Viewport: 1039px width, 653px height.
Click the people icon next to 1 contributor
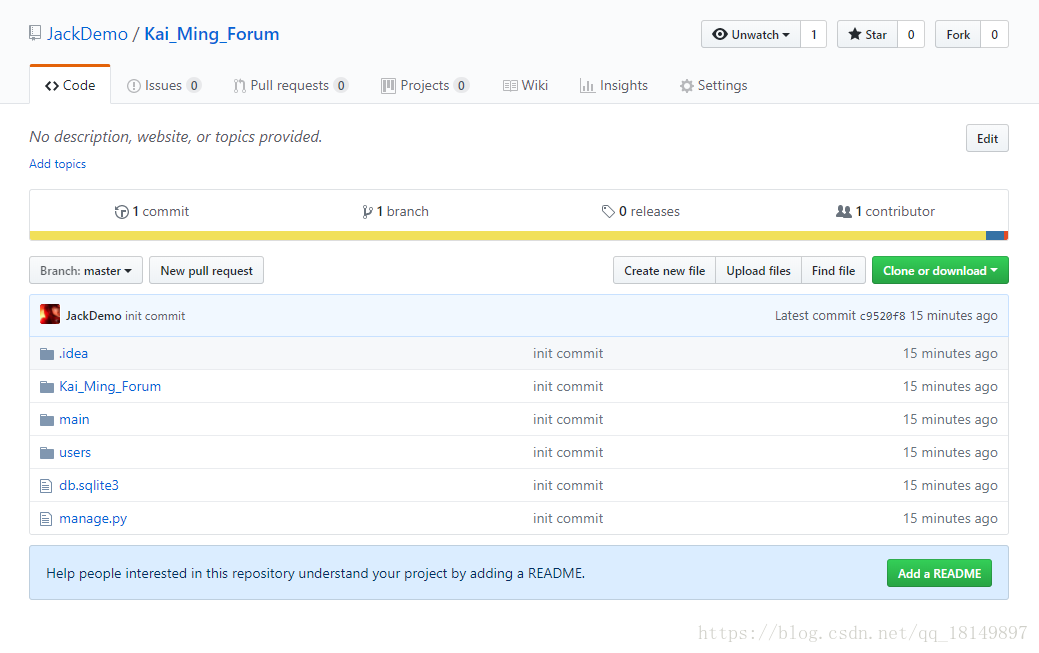click(x=844, y=211)
